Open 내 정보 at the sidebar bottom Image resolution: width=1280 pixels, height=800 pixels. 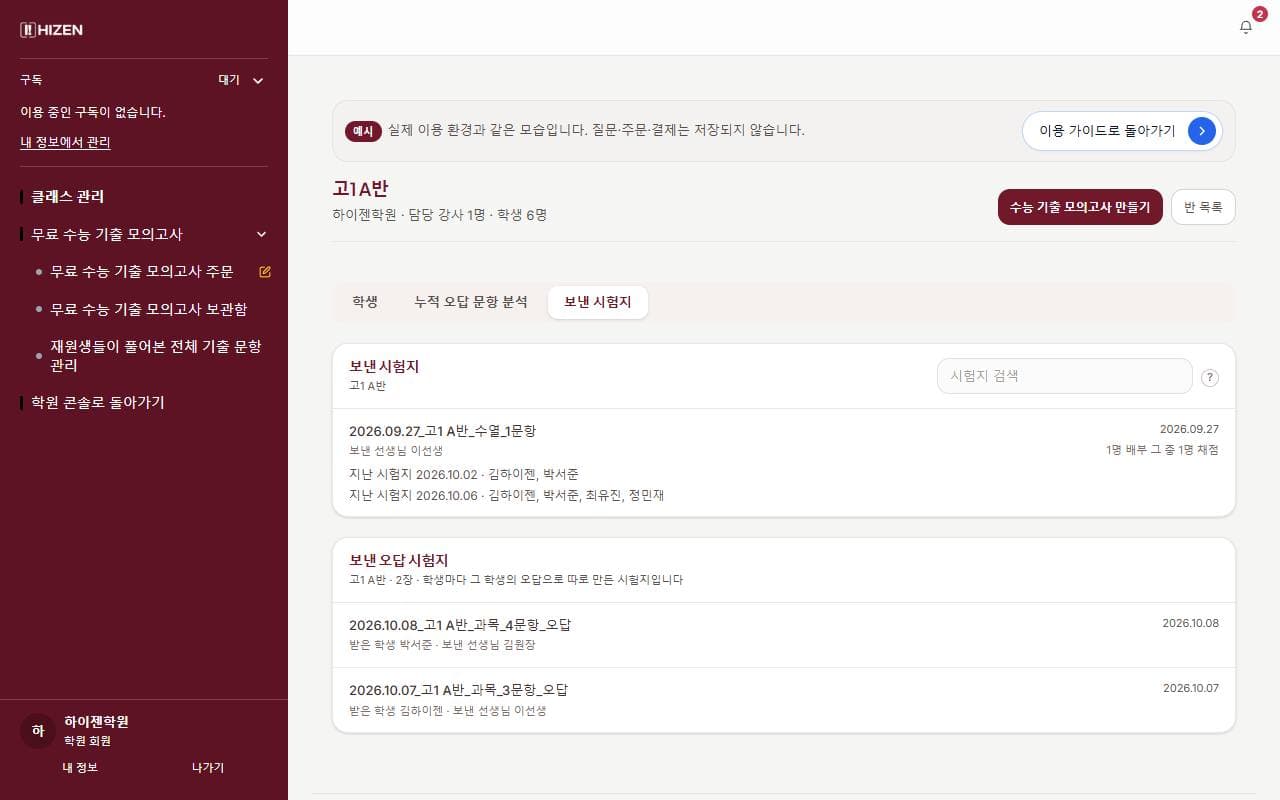coord(80,767)
